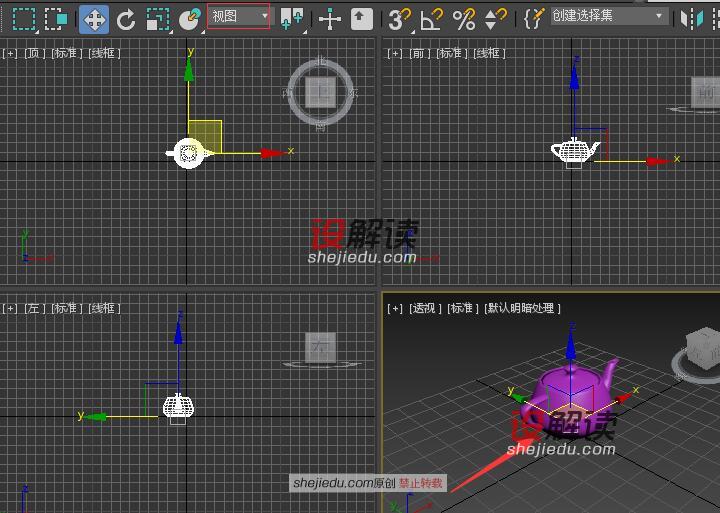Toggle Window/Crossing selection mode
Screen dimensions: 720x513
tap(56, 19)
